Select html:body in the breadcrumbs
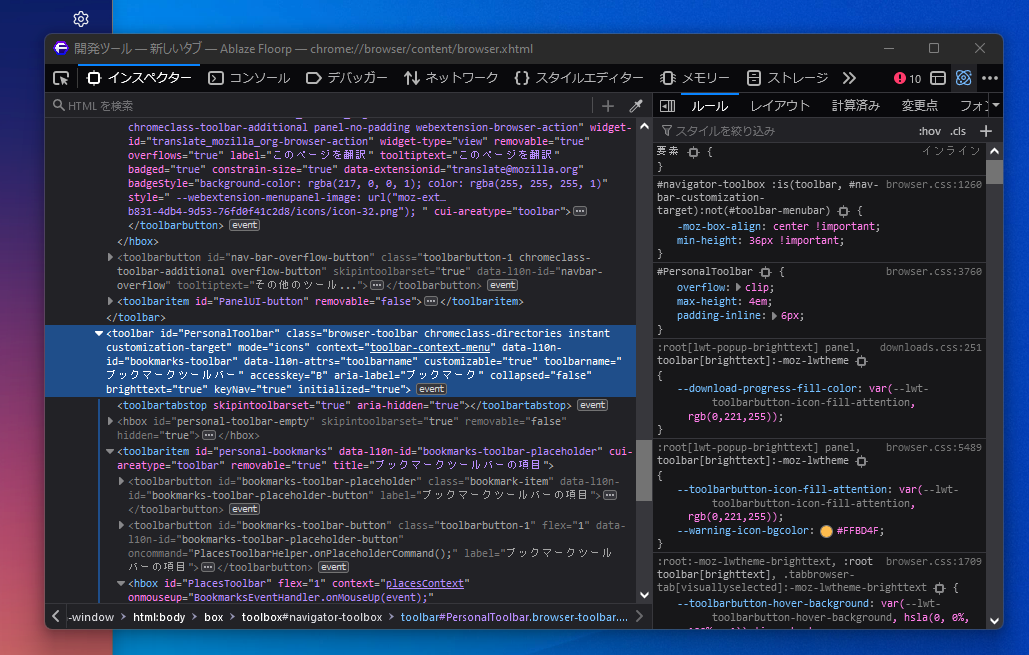 pos(159,618)
